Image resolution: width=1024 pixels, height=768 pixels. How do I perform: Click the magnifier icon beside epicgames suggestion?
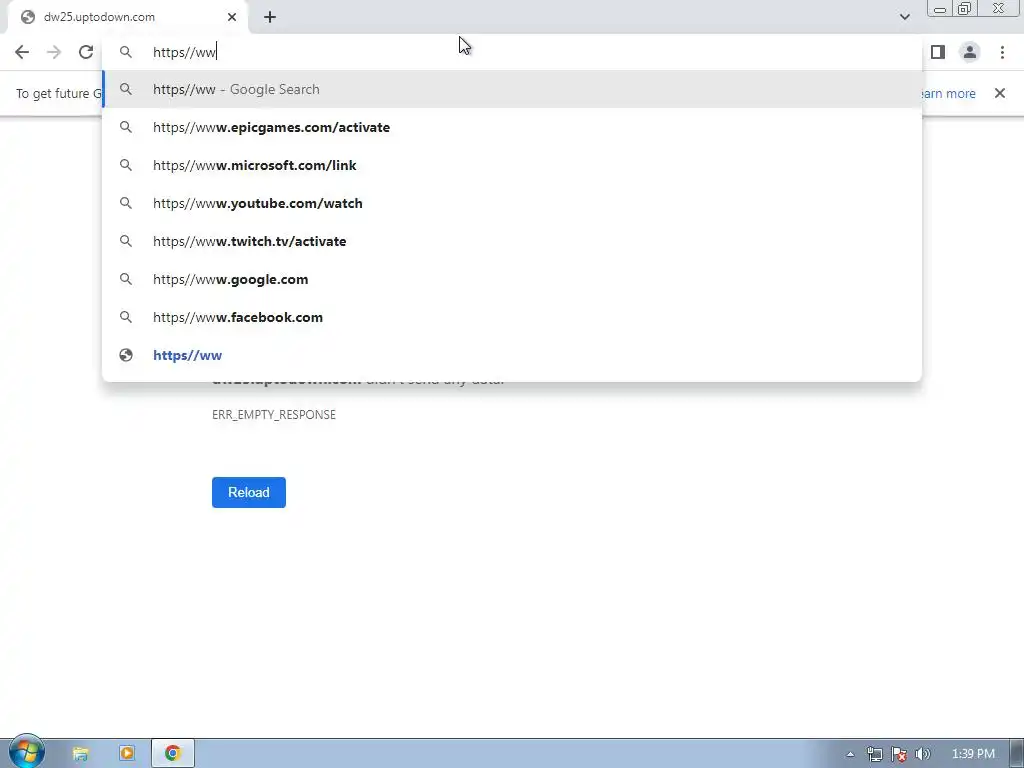126,127
